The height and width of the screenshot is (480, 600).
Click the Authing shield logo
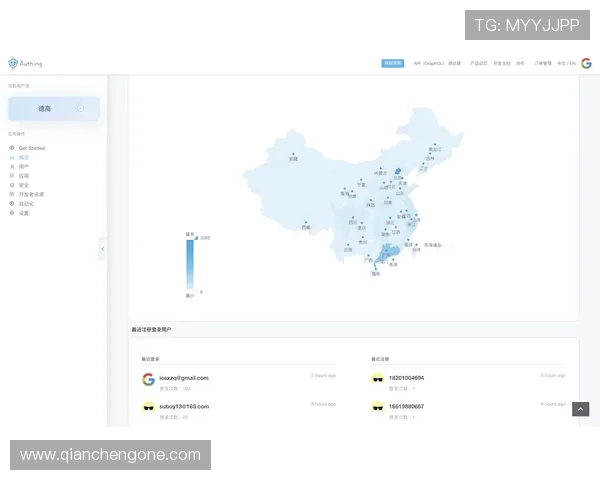(13, 63)
